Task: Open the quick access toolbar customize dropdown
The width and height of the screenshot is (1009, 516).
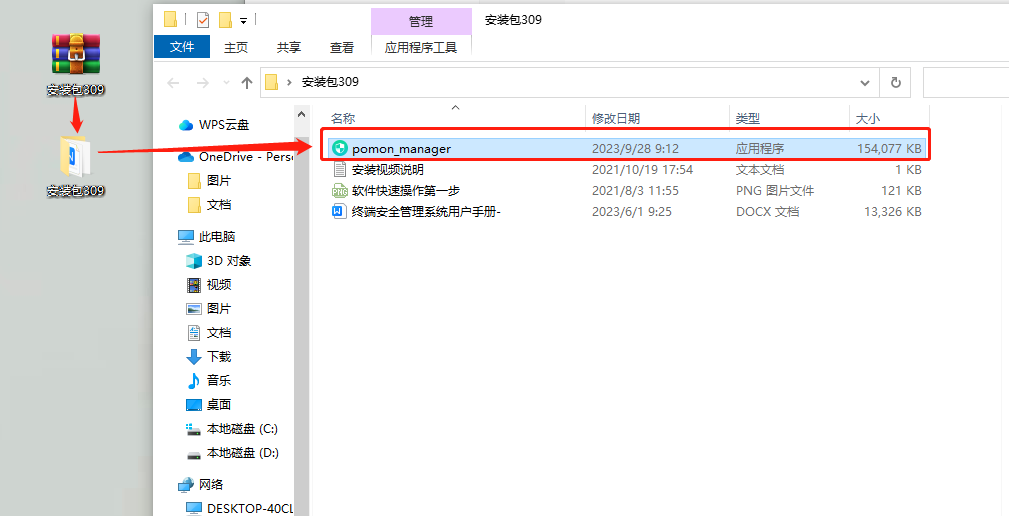Action: click(243, 21)
